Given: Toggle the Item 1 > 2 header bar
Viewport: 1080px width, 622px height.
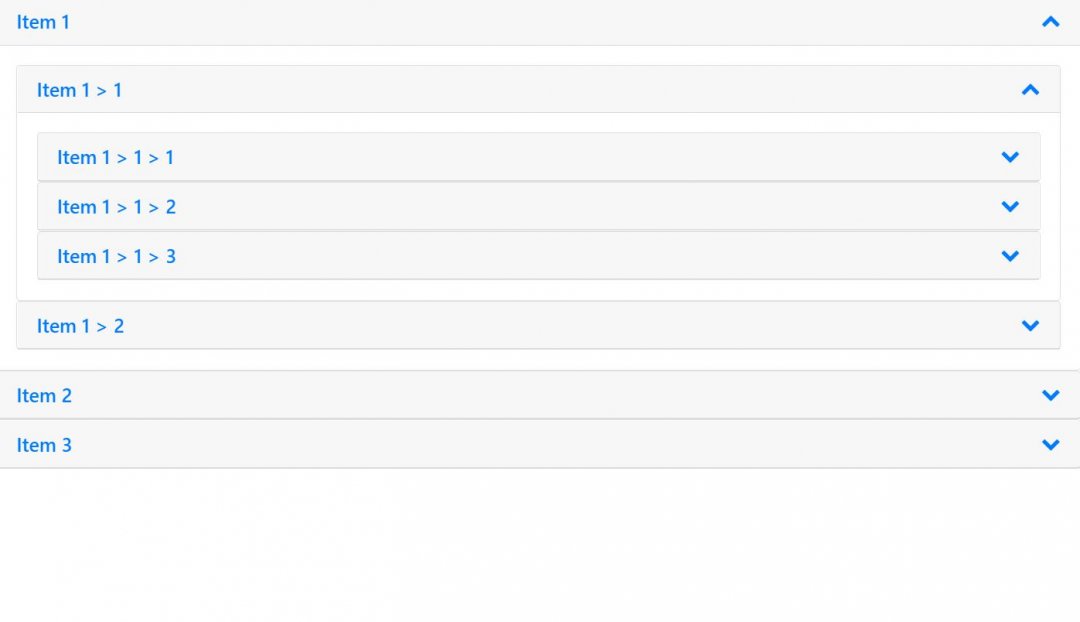Looking at the screenshot, I should click(539, 325).
